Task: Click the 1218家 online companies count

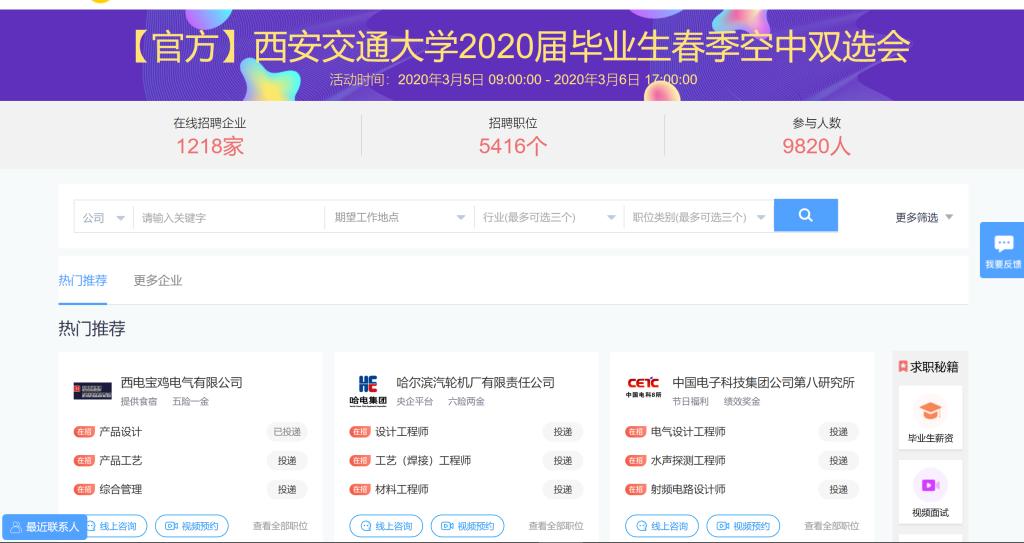Action: (210, 146)
